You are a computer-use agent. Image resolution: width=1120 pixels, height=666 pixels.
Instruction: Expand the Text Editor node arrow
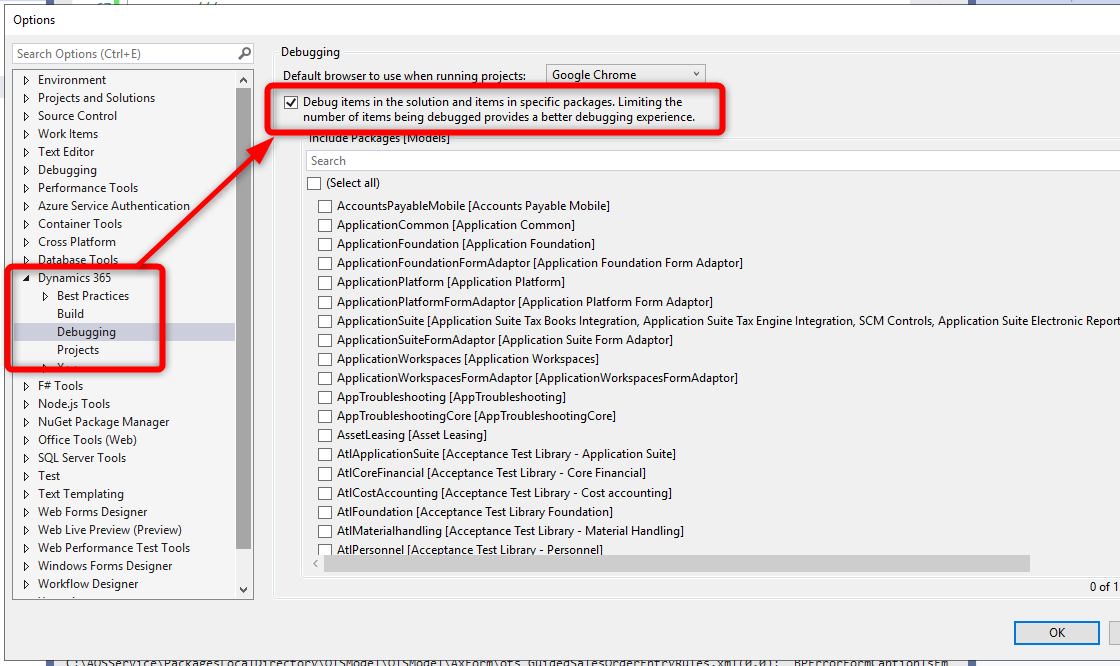pos(26,152)
